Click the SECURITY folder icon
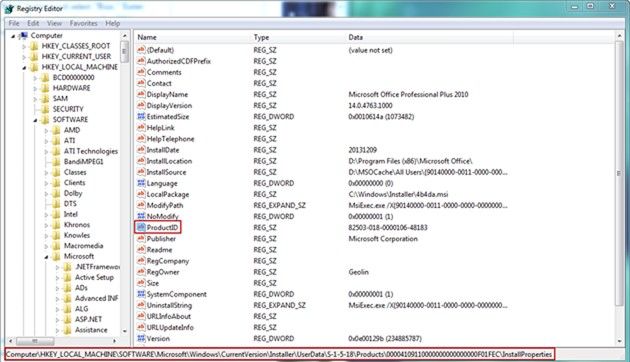 (45, 109)
